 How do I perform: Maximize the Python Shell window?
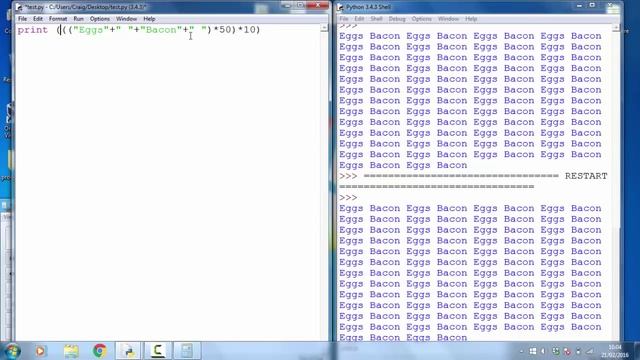pyautogui.click(x=593, y=5)
